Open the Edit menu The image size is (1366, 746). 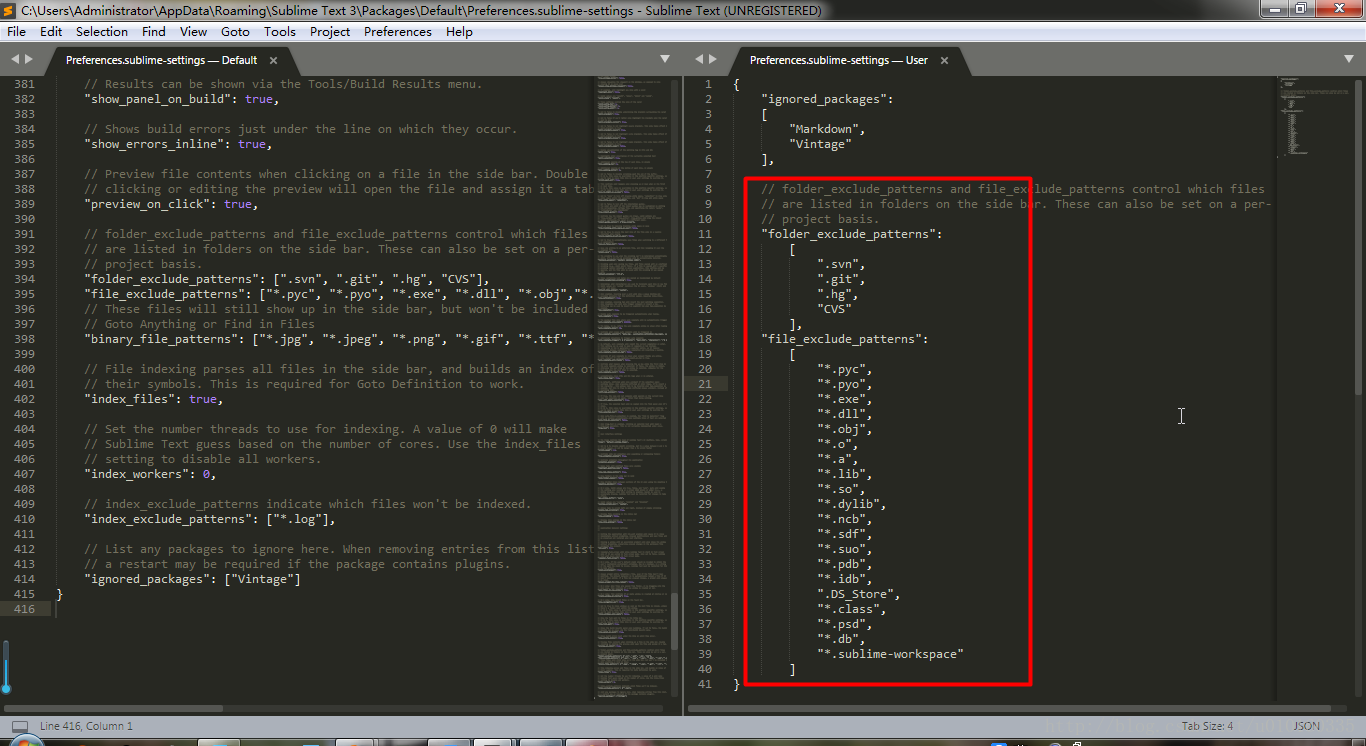(51, 31)
